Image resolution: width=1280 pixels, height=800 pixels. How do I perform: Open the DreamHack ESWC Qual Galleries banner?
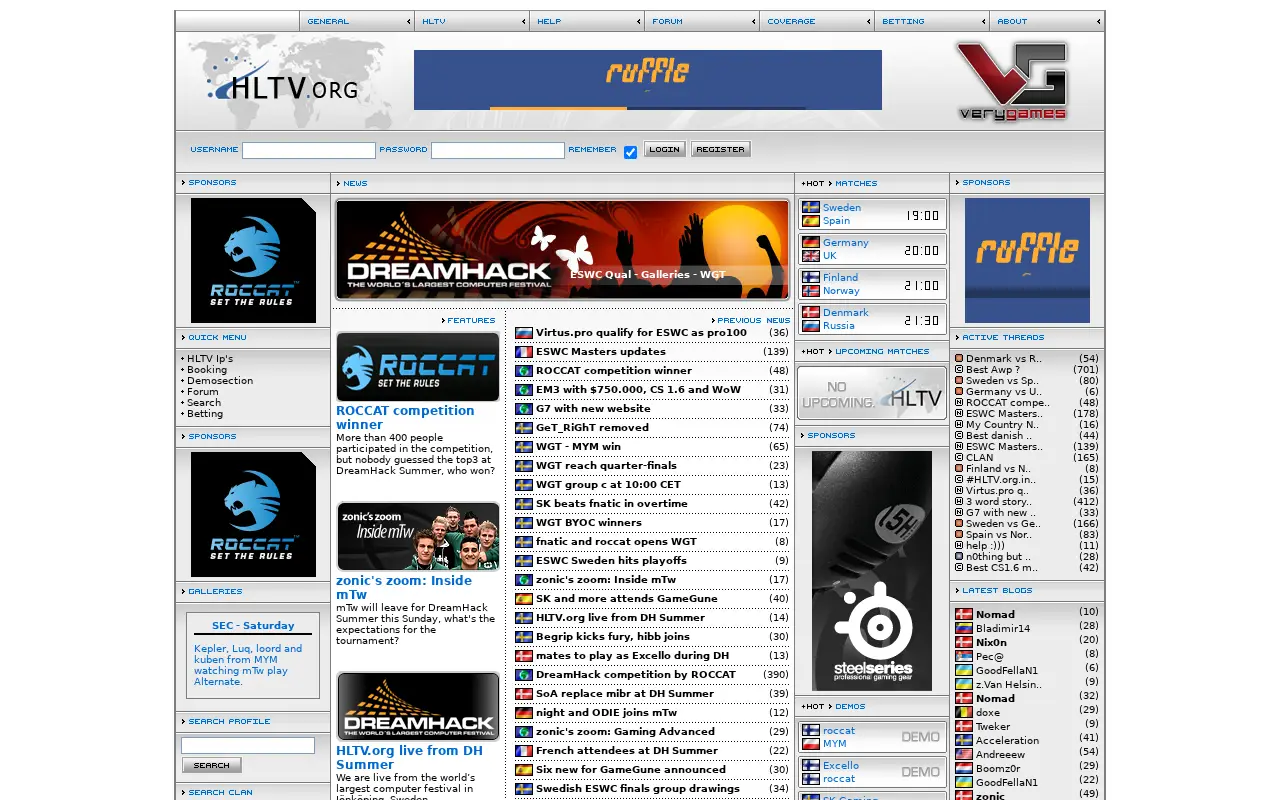pyautogui.click(x=562, y=249)
